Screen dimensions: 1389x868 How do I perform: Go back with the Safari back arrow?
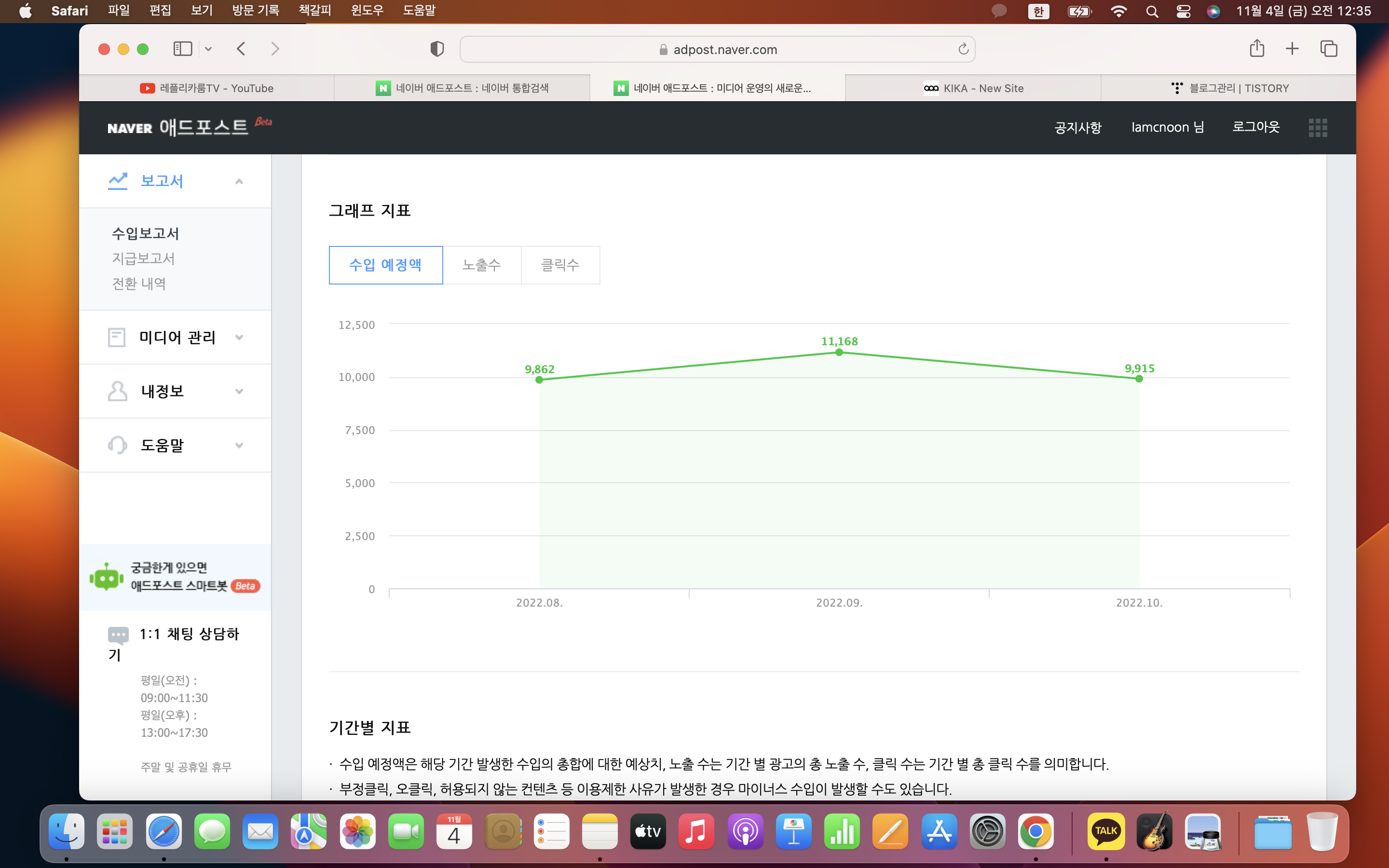(241, 49)
